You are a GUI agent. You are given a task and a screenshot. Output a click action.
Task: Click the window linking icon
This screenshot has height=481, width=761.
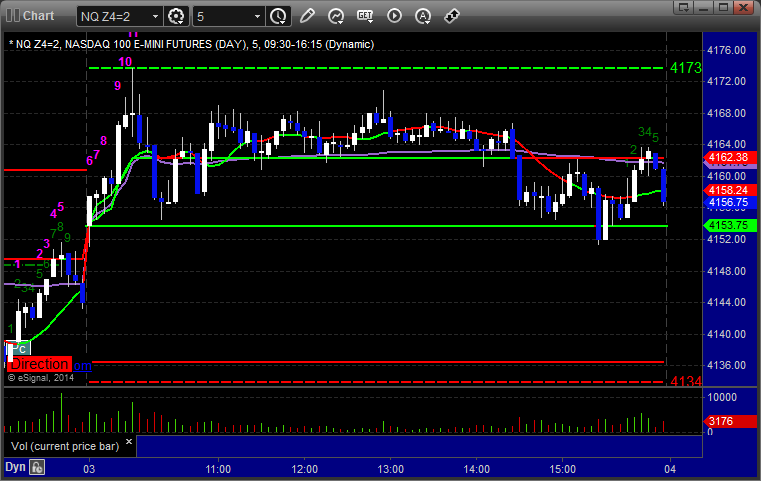[x=452, y=16]
